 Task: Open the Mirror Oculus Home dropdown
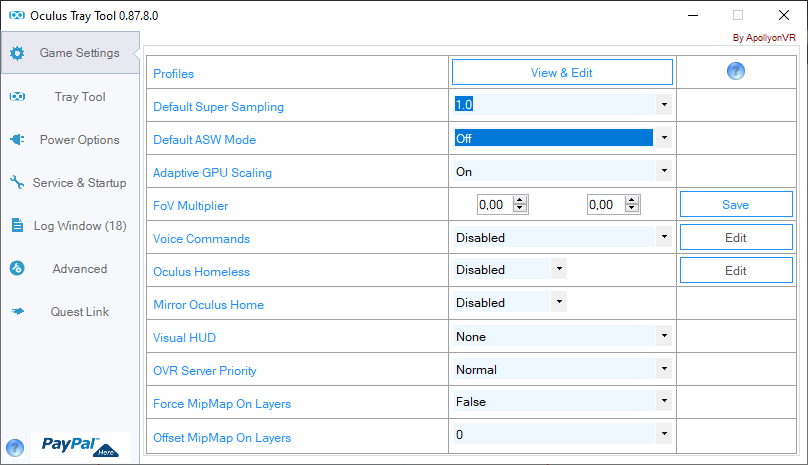pyautogui.click(x=559, y=302)
